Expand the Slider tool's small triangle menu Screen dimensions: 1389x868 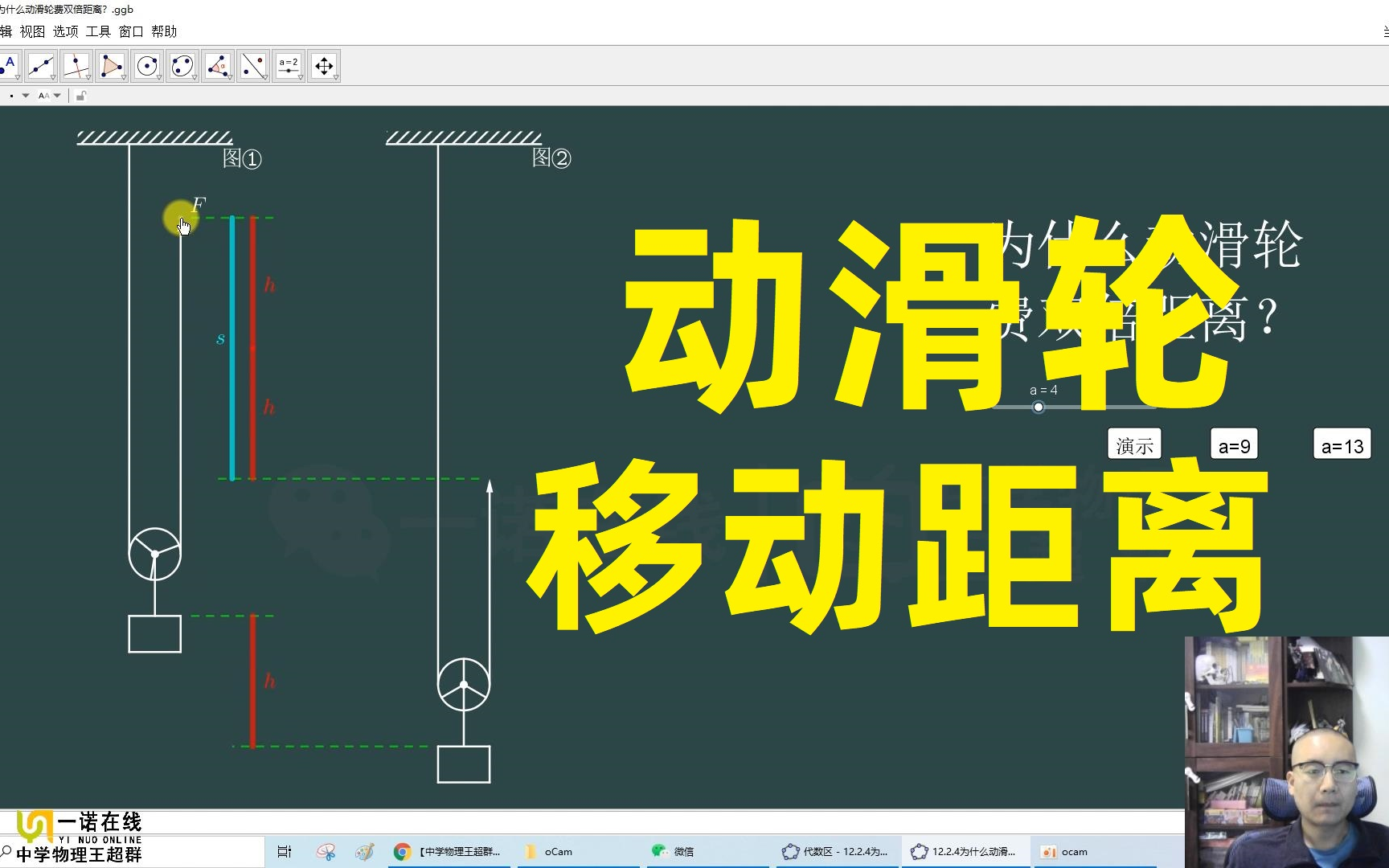[301, 78]
